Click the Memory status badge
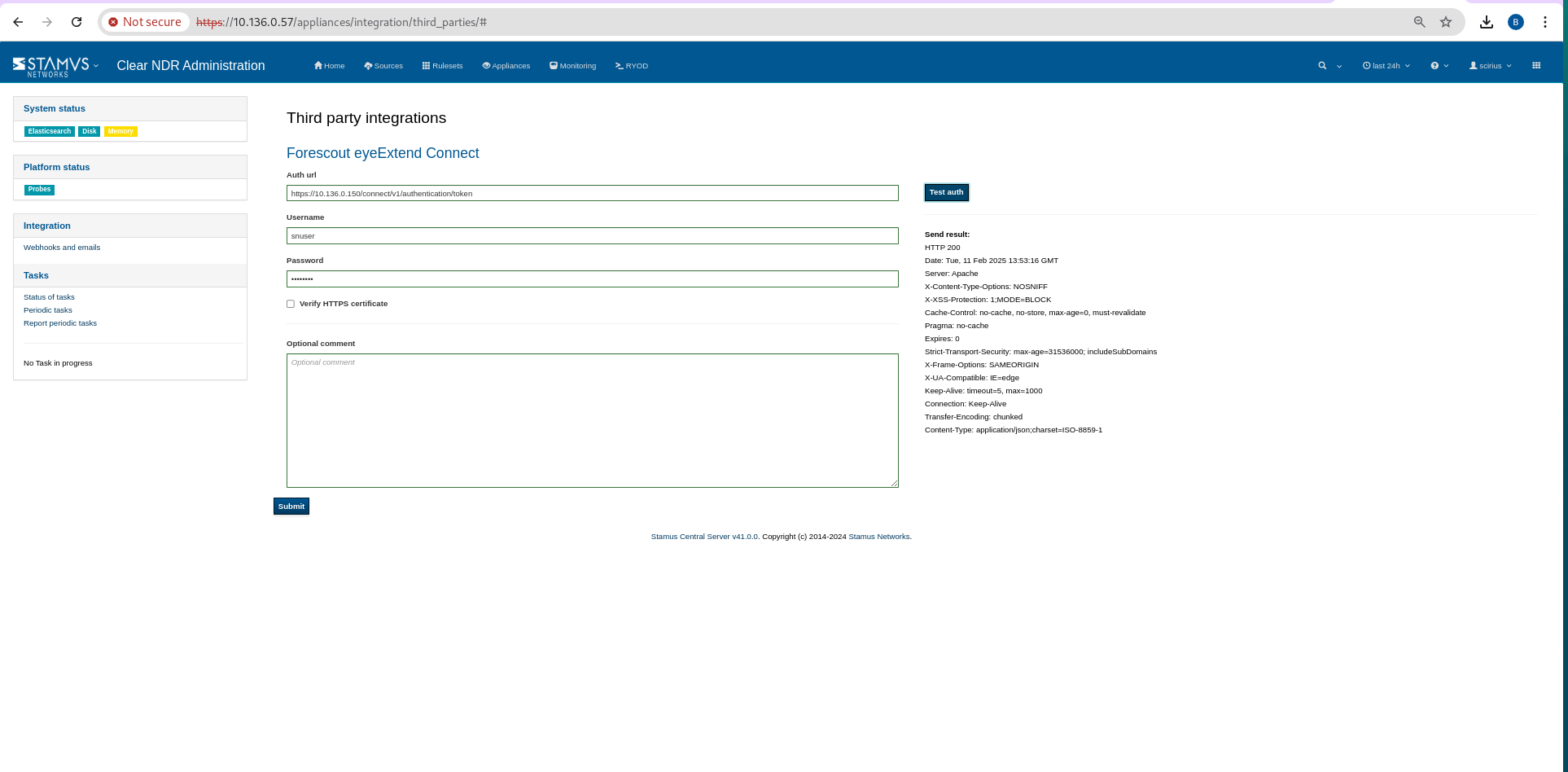This screenshot has width=1568, height=772. (120, 131)
